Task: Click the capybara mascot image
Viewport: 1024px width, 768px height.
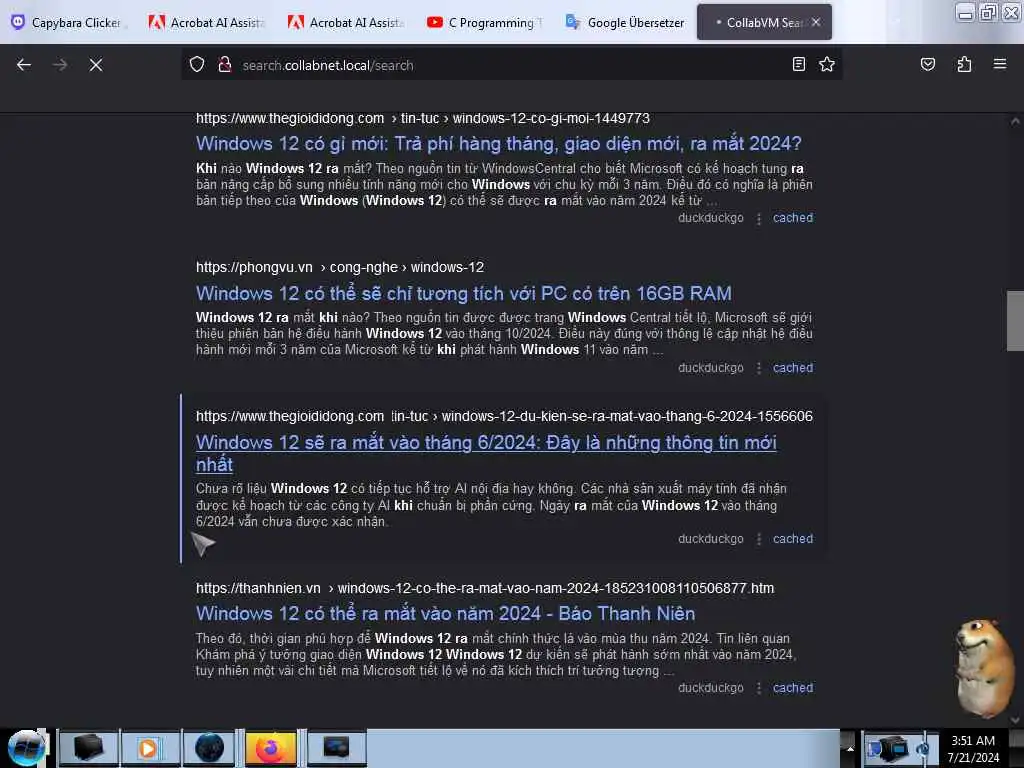Action: tap(986, 667)
